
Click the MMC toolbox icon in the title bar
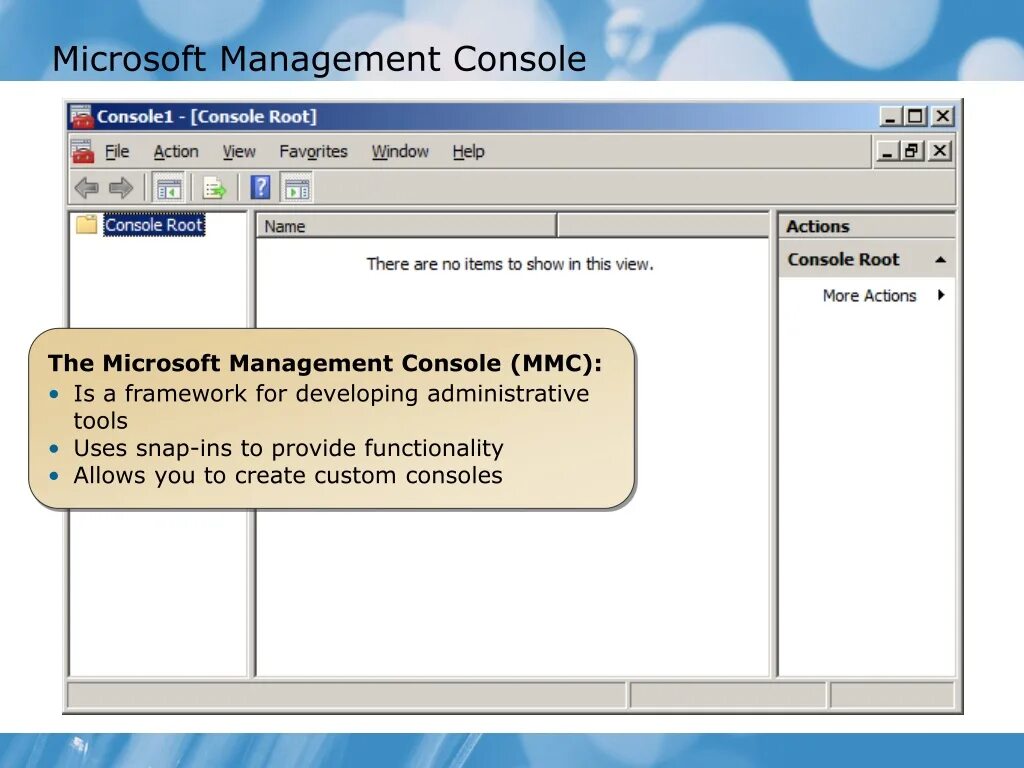[x=82, y=116]
